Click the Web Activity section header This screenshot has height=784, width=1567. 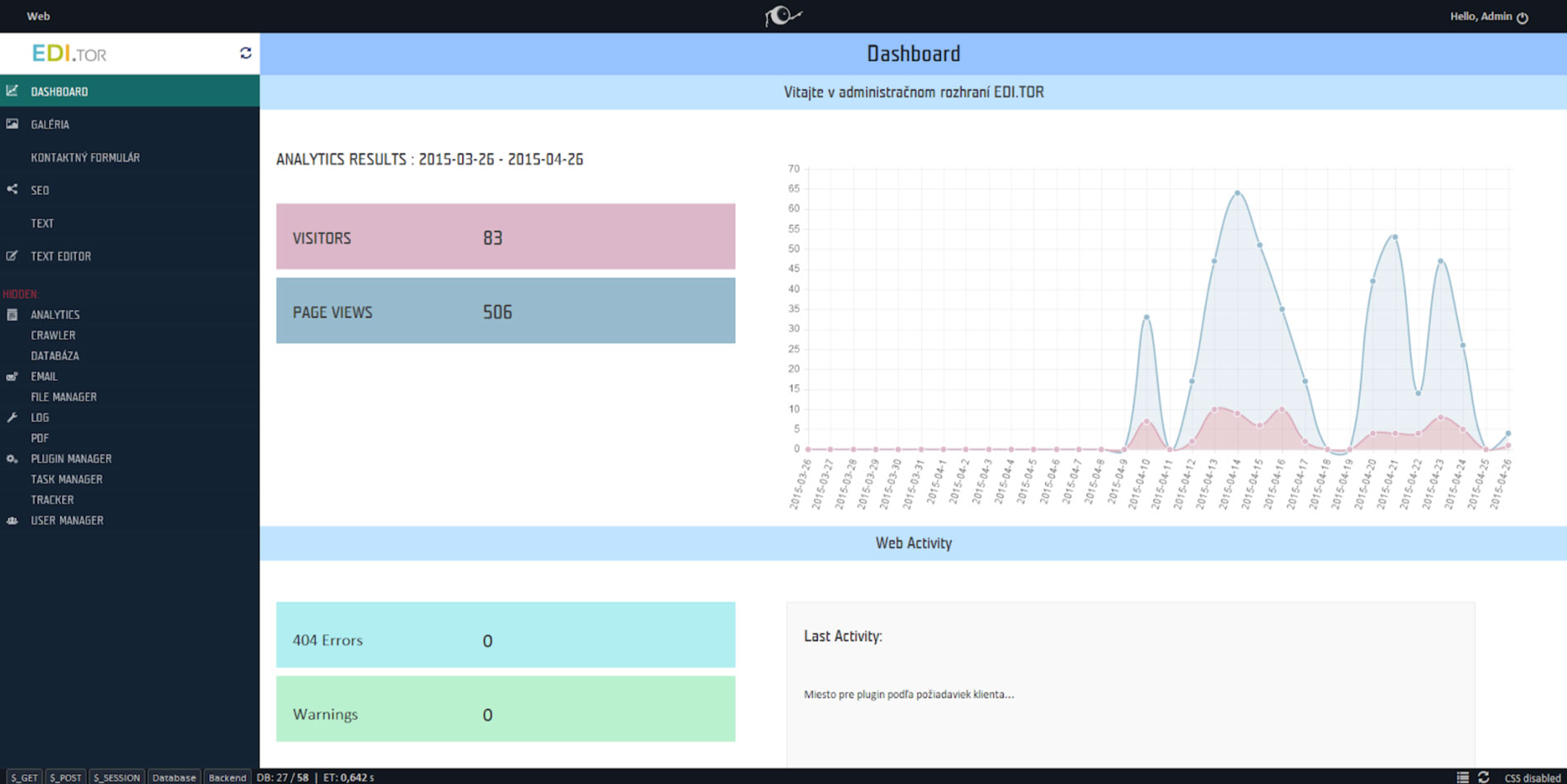pyautogui.click(x=913, y=543)
